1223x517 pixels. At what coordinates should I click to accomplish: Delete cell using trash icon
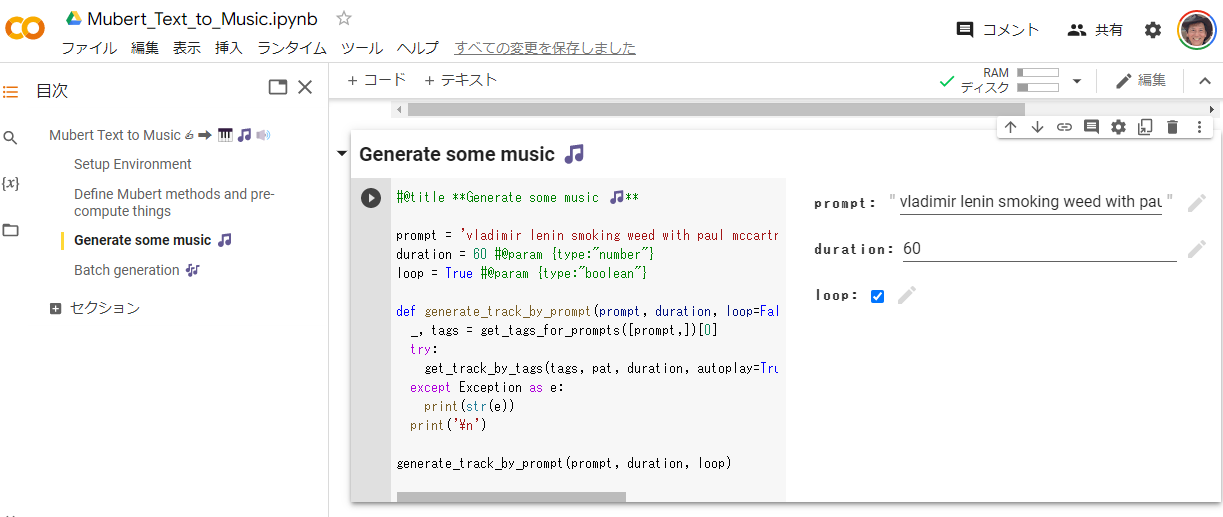pyautogui.click(x=1172, y=127)
